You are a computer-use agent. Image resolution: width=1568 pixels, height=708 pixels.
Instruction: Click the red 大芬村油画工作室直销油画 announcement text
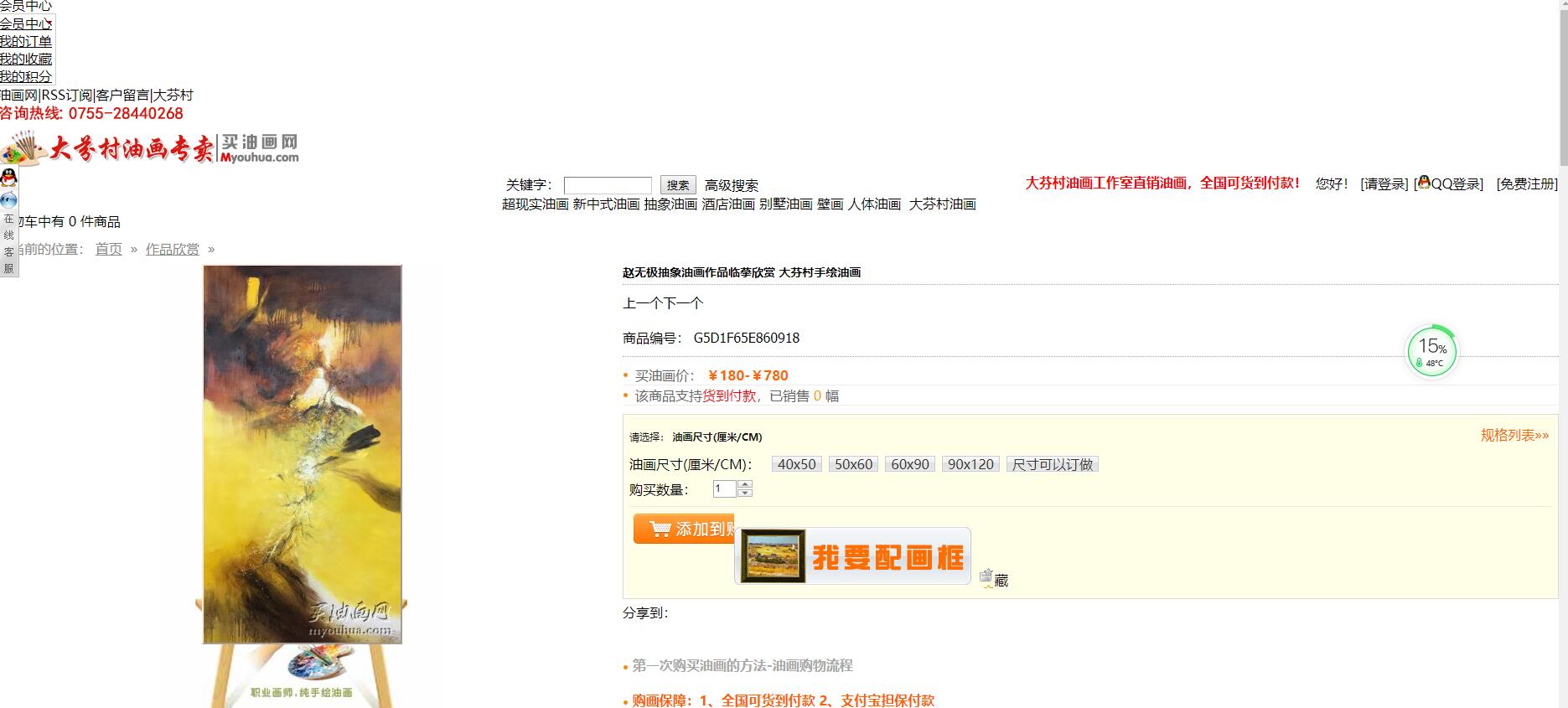(x=1162, y=183)
